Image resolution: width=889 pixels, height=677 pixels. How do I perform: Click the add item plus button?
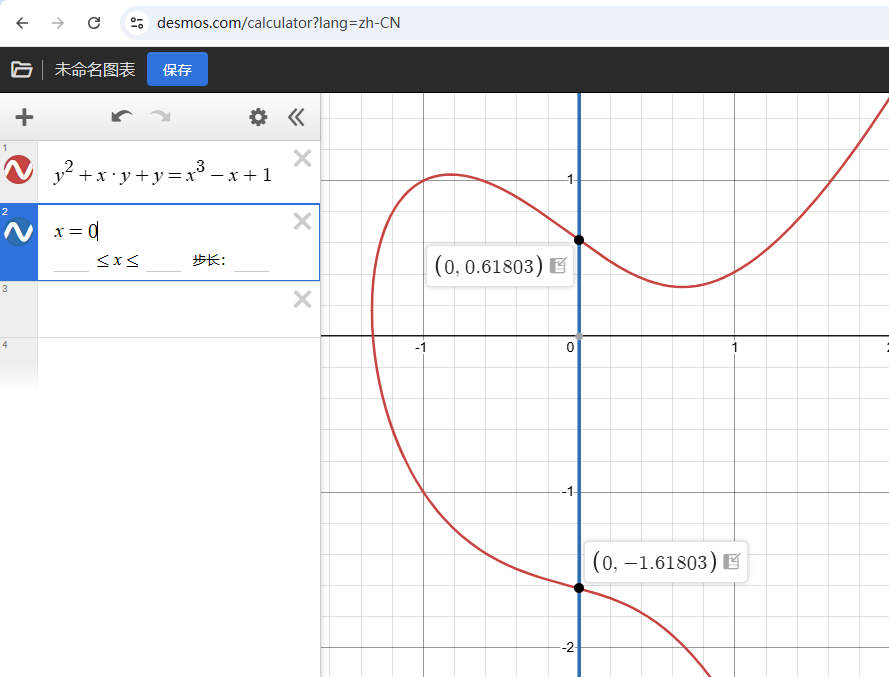(24, 117)
